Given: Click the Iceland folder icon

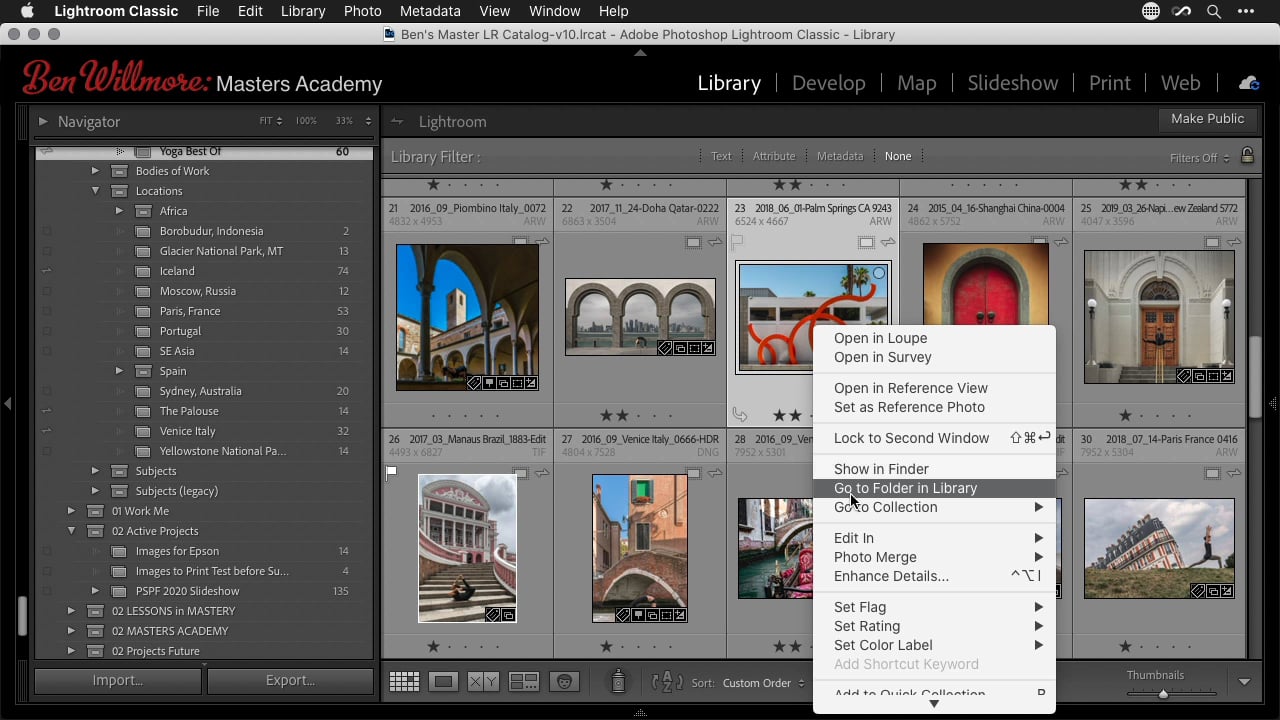Looking at the screenshot, I should pyautogui.click(x=143, y=271).
